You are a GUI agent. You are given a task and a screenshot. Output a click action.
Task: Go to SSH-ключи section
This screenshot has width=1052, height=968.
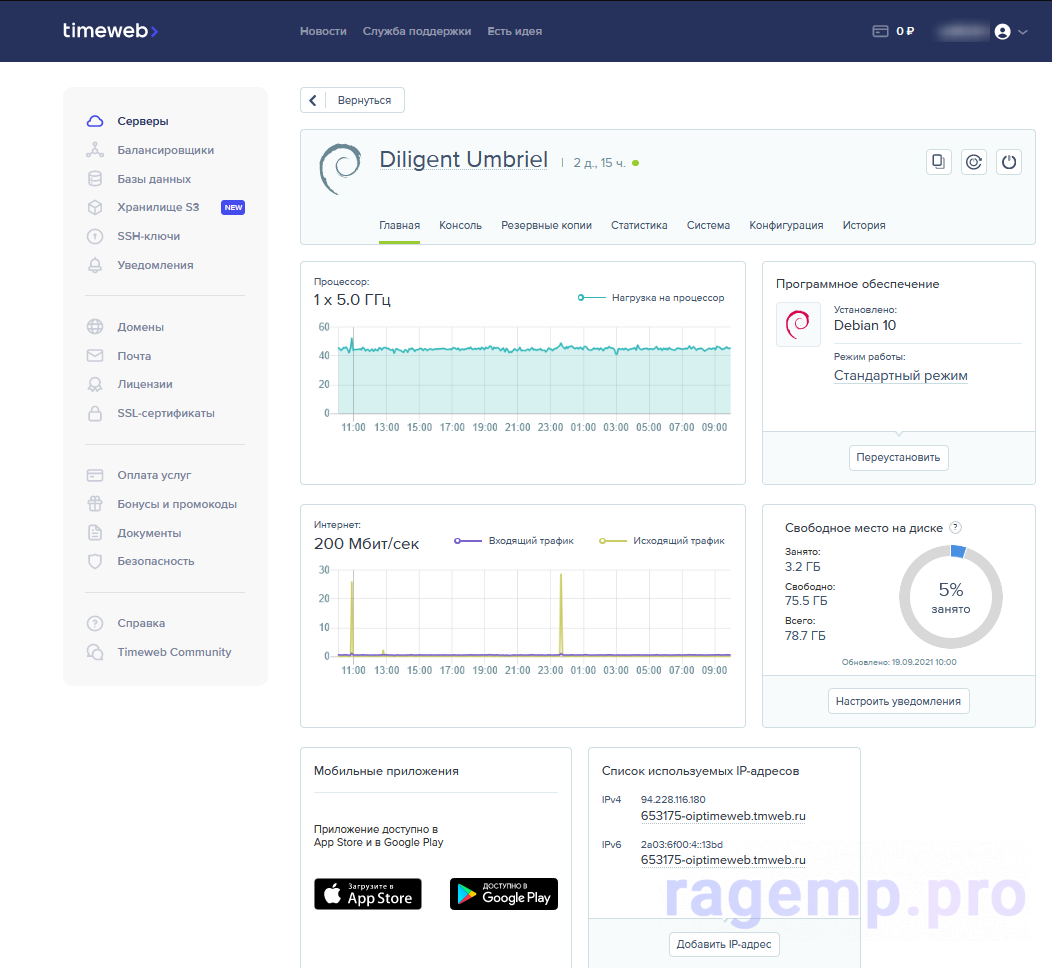[x=148, y=236]
